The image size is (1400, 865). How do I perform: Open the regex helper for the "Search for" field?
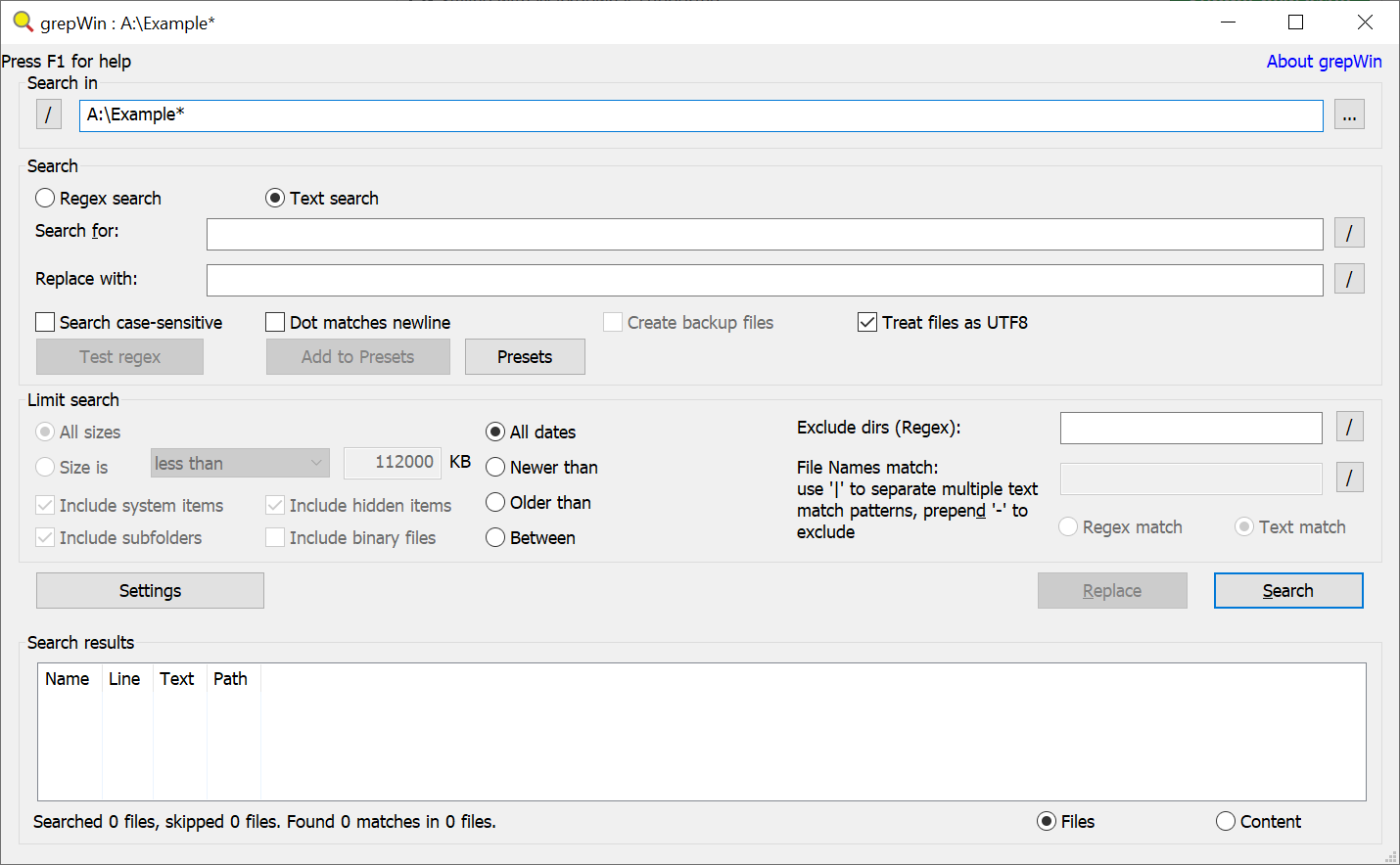click(x=1349, y=233)
